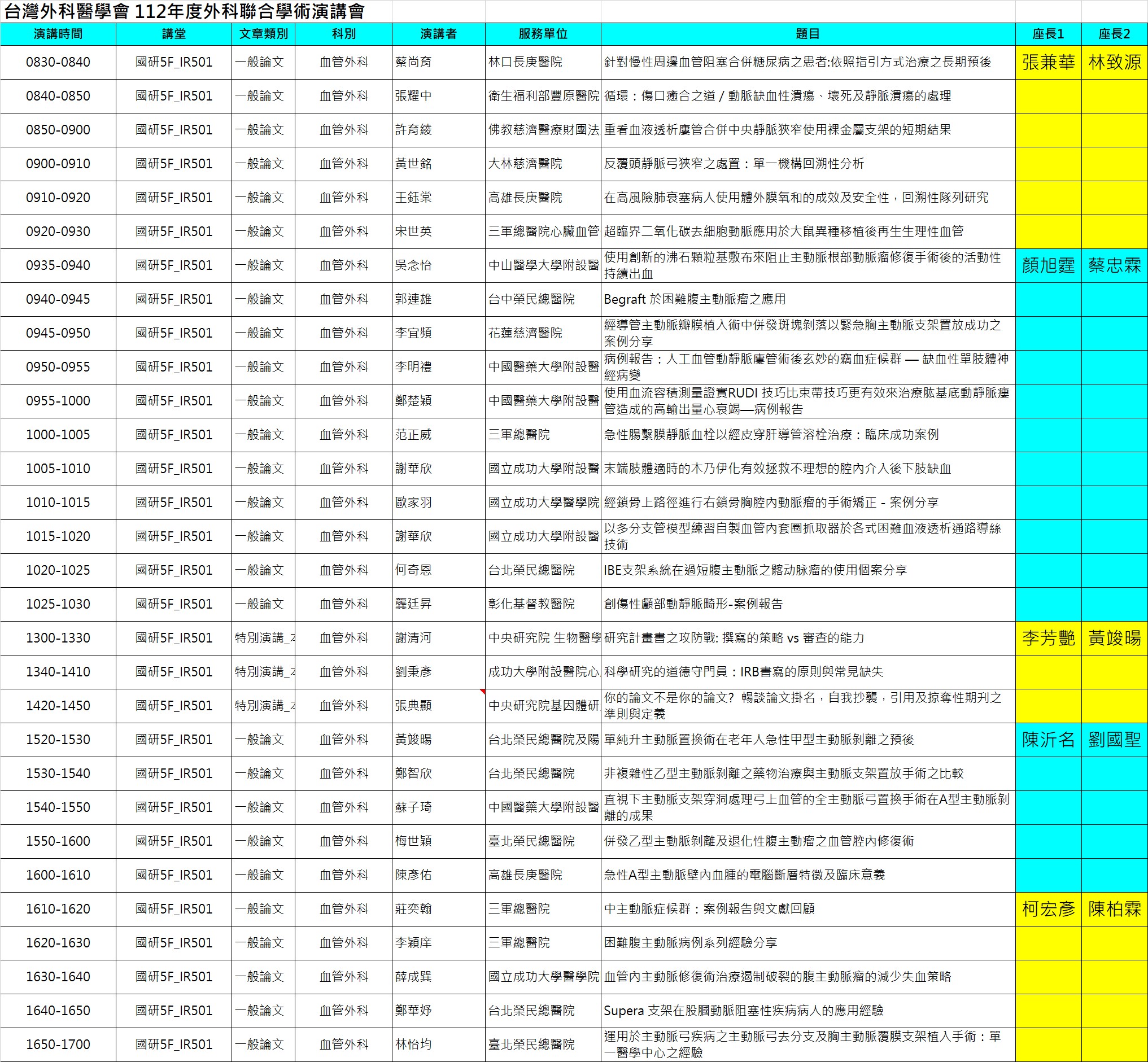Screen dimensions: 1148x1062
Task: Click speaker cell 鄭楚穎
Action: coord(439,400)
